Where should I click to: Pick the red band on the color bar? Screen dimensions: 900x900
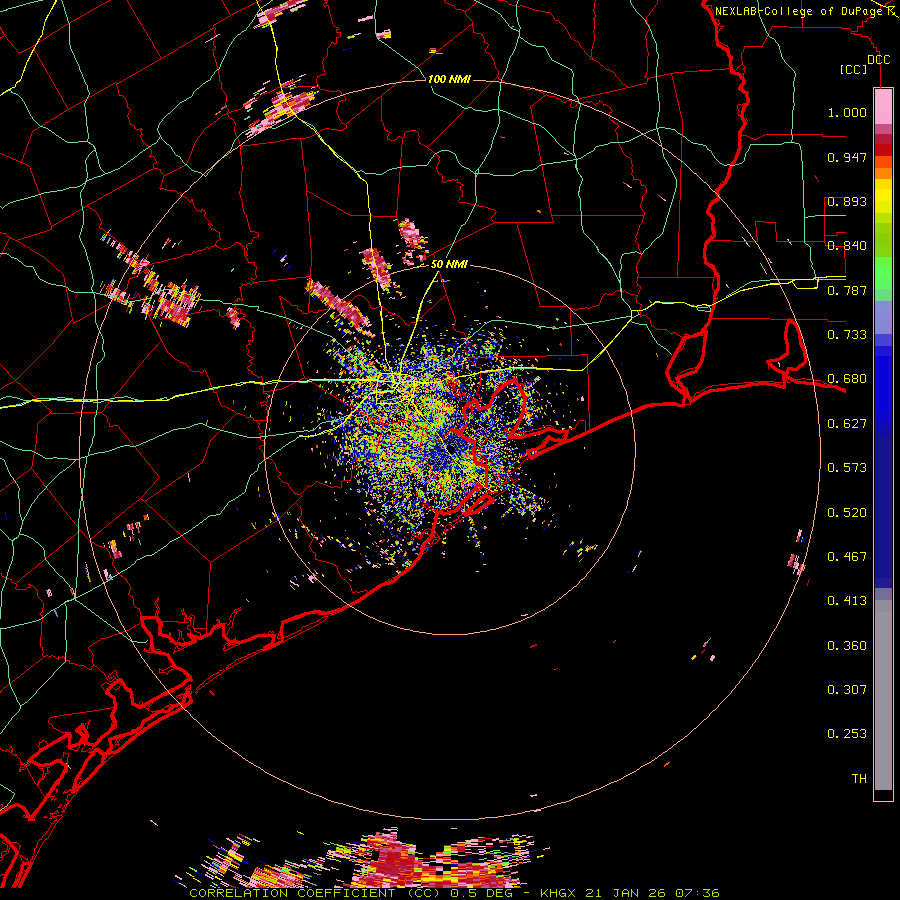883,150
